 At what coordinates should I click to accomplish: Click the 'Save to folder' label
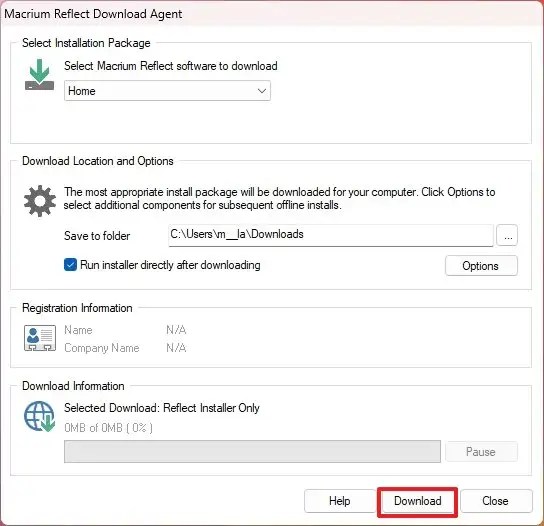(97, 236)
